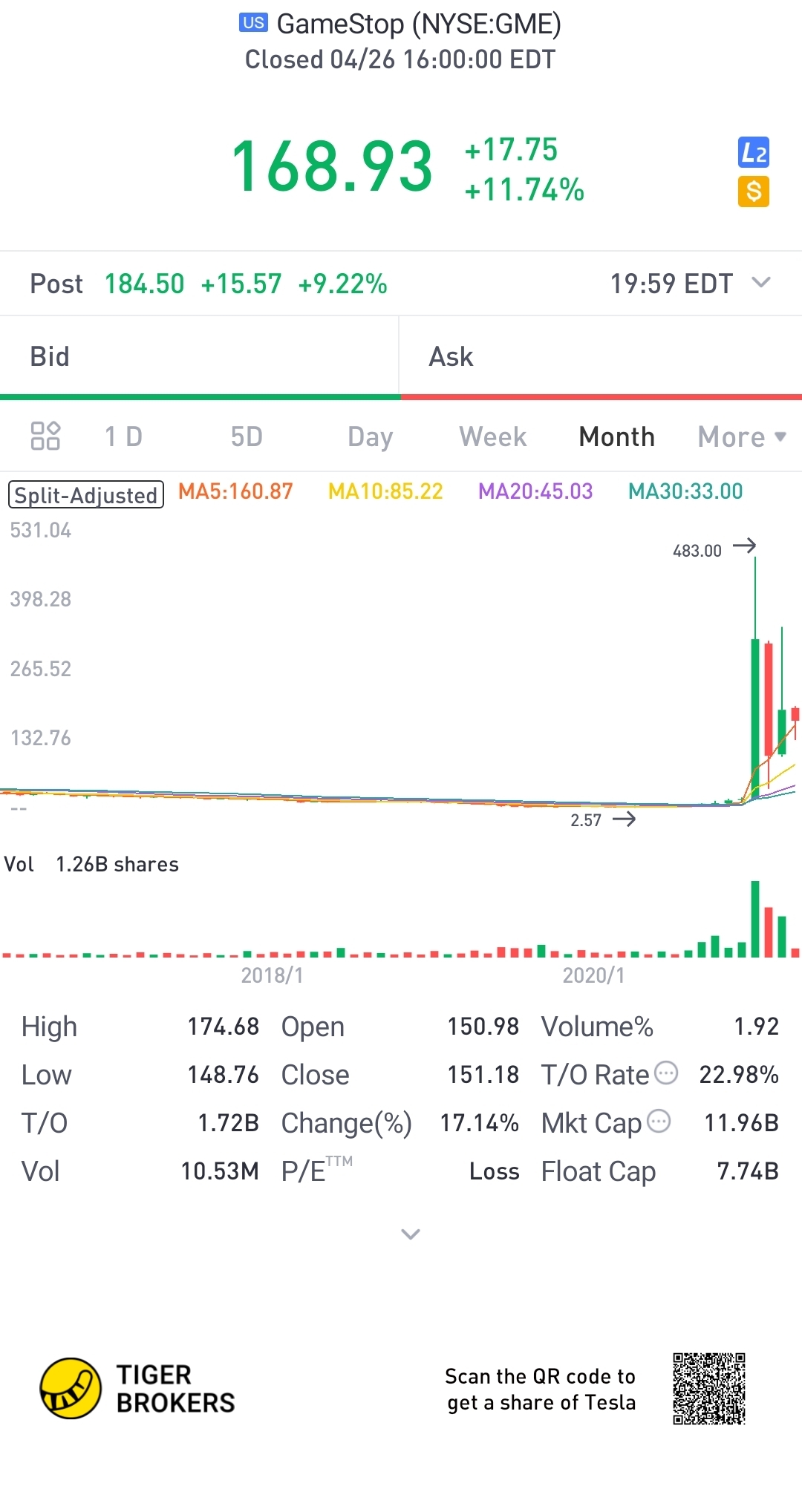This screenshot has width=802, height=1512.
Task: Tap the Tesla share QR code
Action: point(709,1389)
